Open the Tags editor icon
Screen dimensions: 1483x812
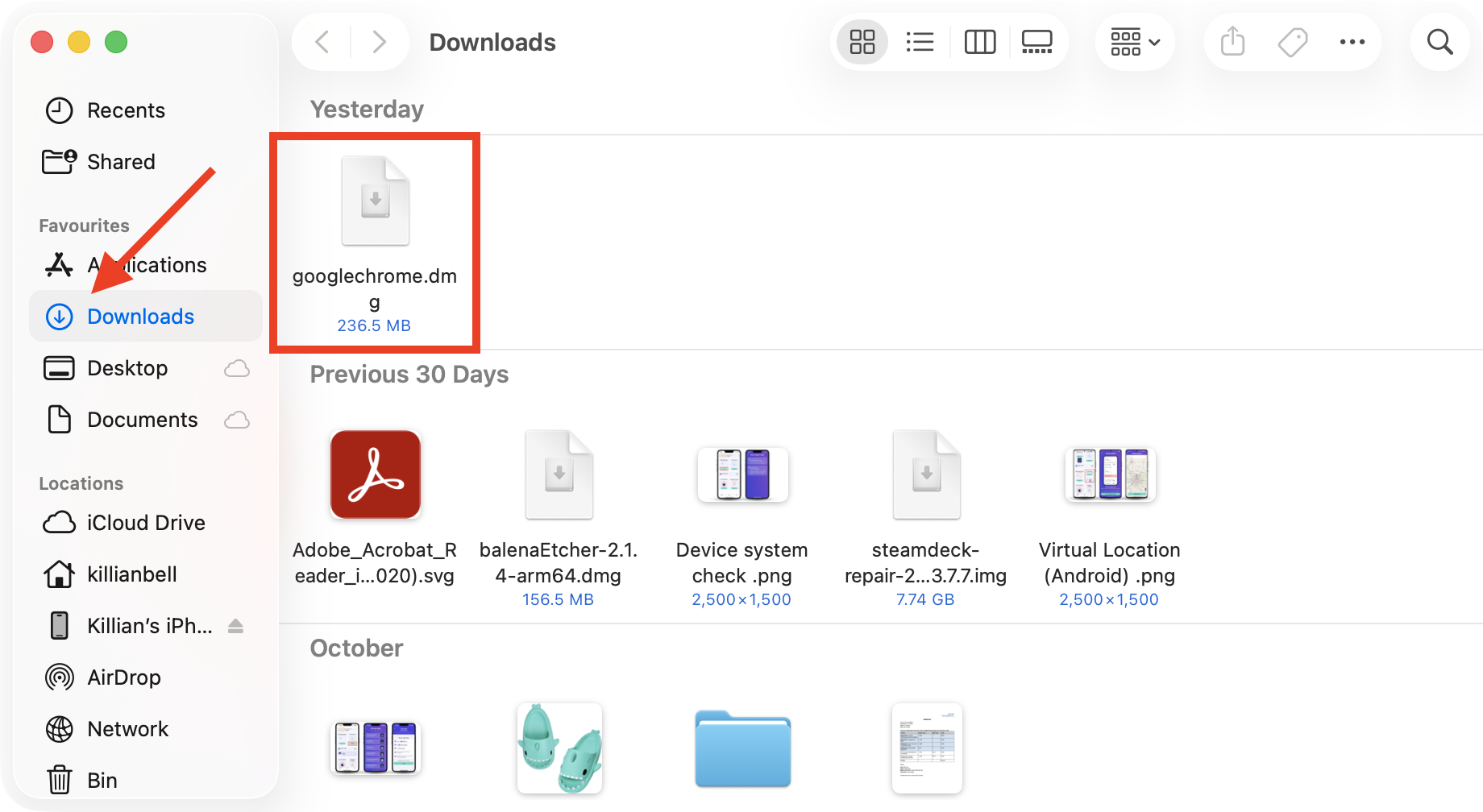pyautogui.click(x=1291, y=42)
